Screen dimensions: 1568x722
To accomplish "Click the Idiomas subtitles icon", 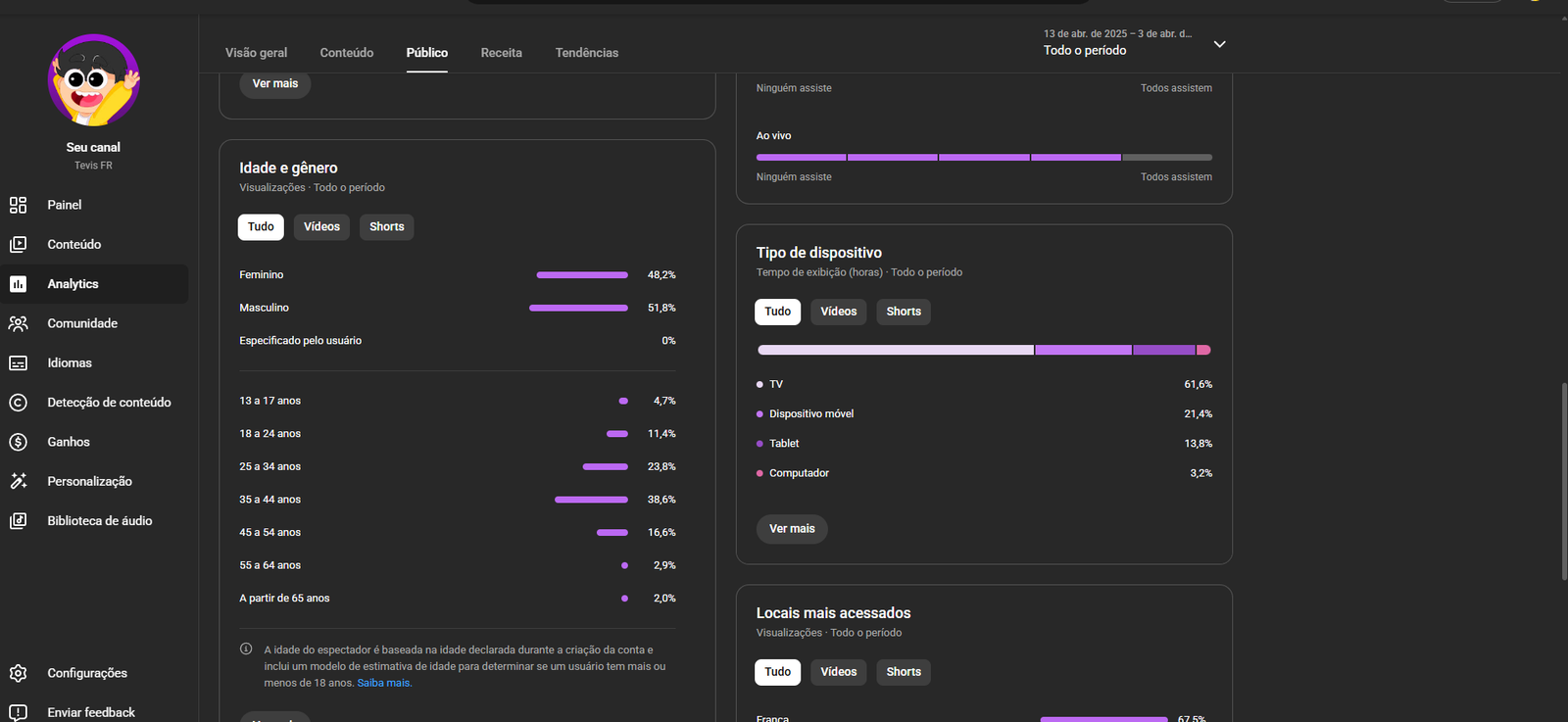I will click(18, 363).
